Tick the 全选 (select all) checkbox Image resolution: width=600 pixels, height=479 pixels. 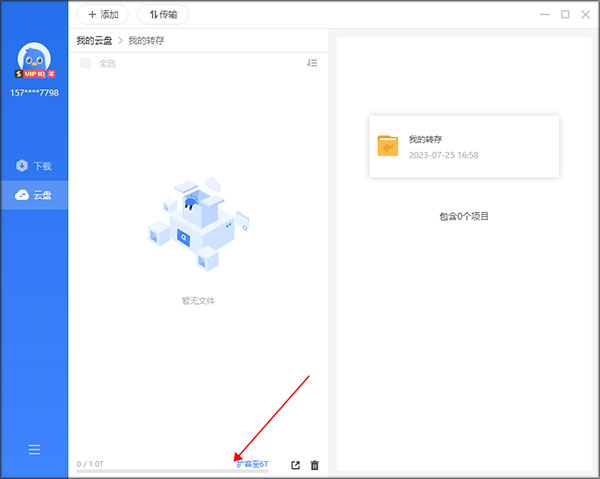click(85, 63)
